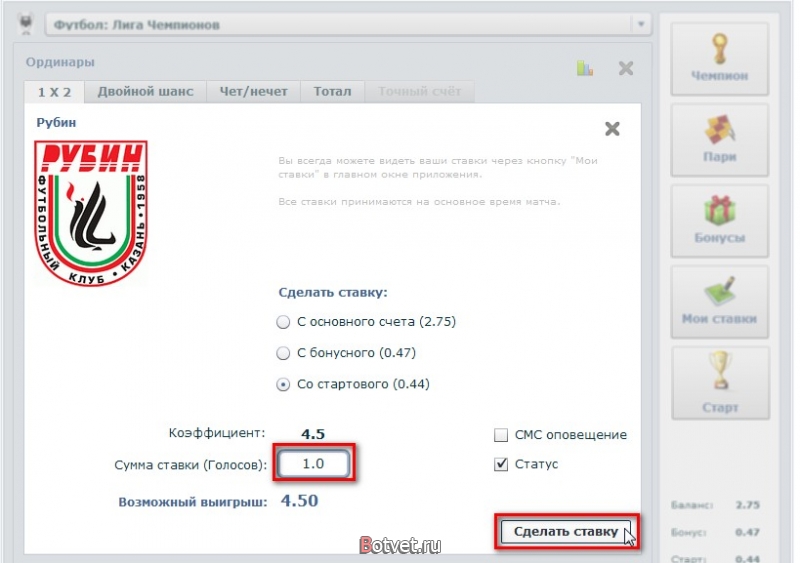This screenshot has height=563, width=800.
Task: Click the Сделать ставку button
Action: pyautogui.click(x=566, y=531)
